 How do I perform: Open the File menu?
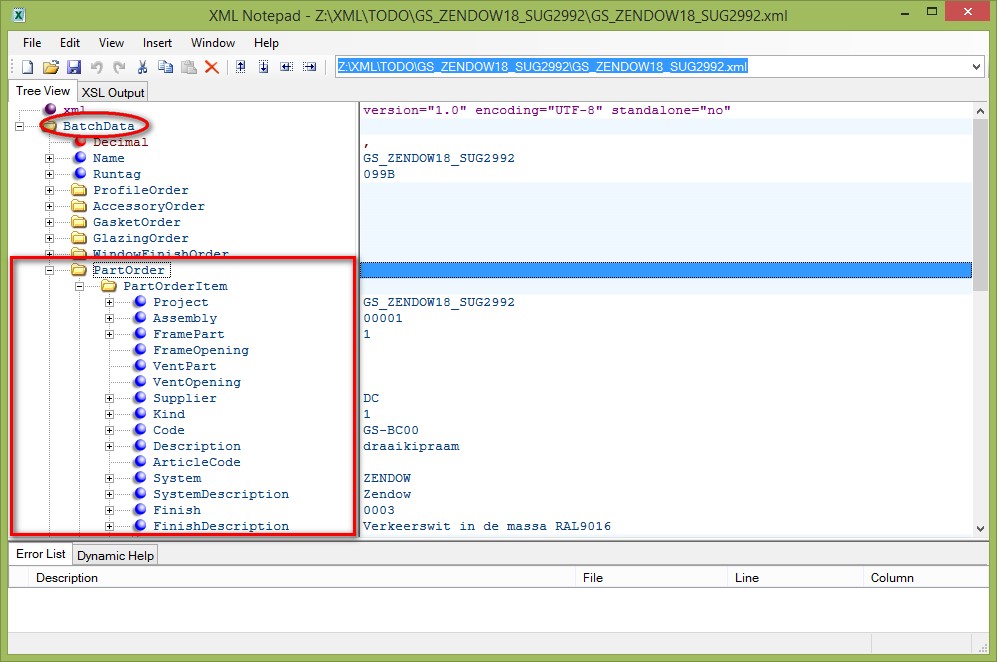(32, 43)
